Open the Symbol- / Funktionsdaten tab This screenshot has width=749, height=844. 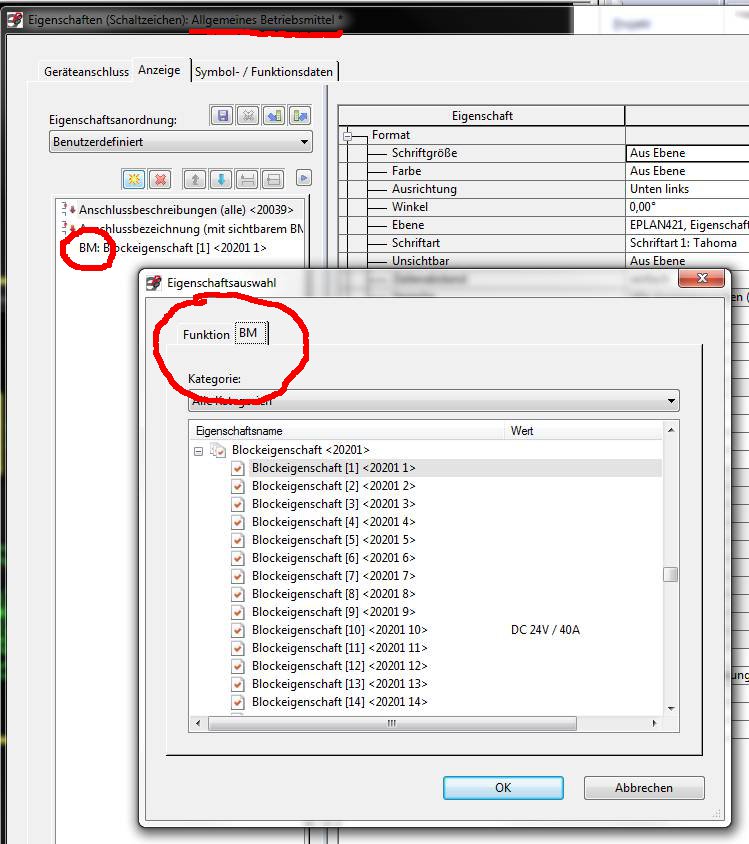(x=264, y=72)
